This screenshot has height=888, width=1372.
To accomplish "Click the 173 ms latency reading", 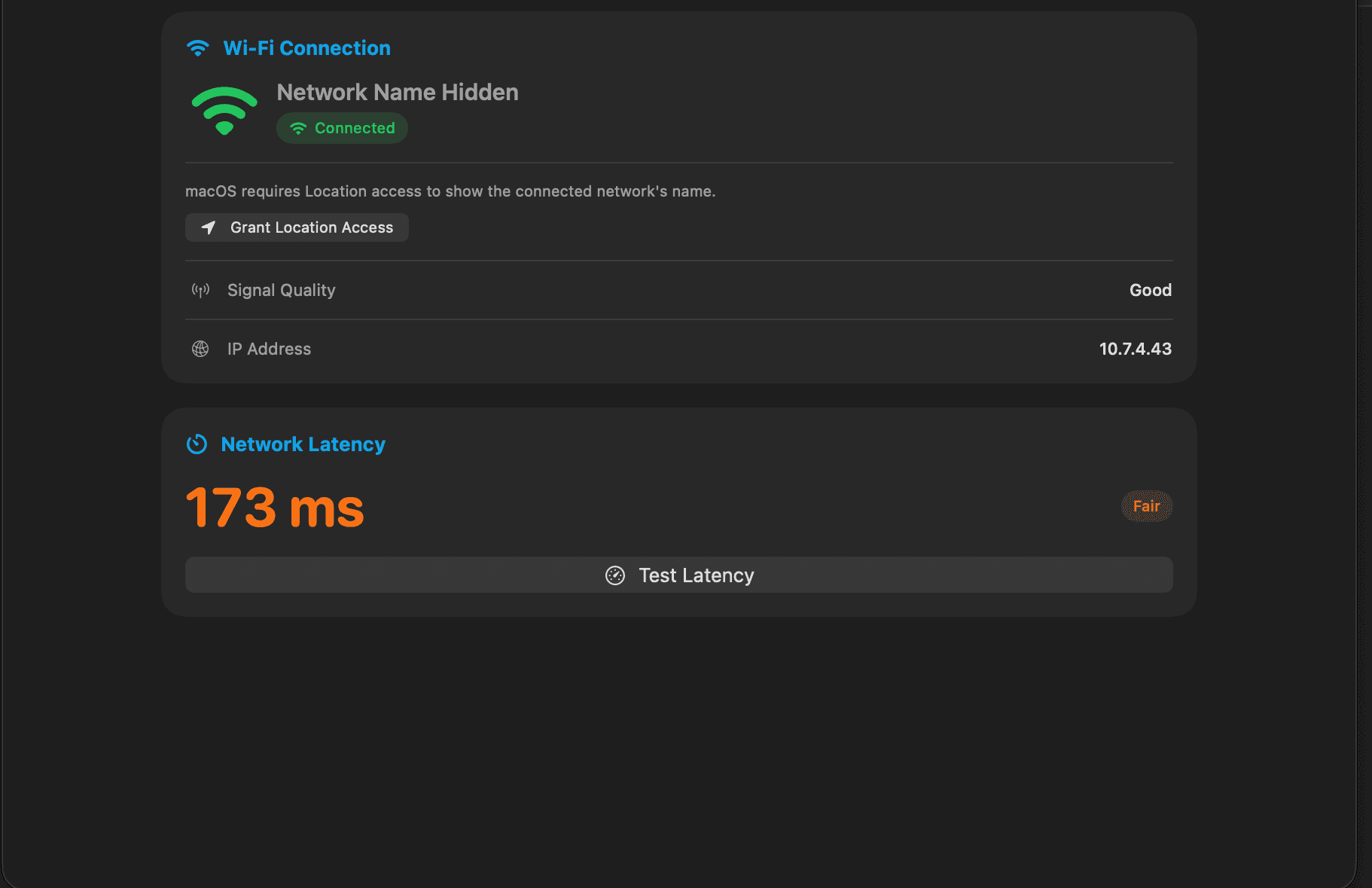I will pyautogui.click(x=275, y=508).
